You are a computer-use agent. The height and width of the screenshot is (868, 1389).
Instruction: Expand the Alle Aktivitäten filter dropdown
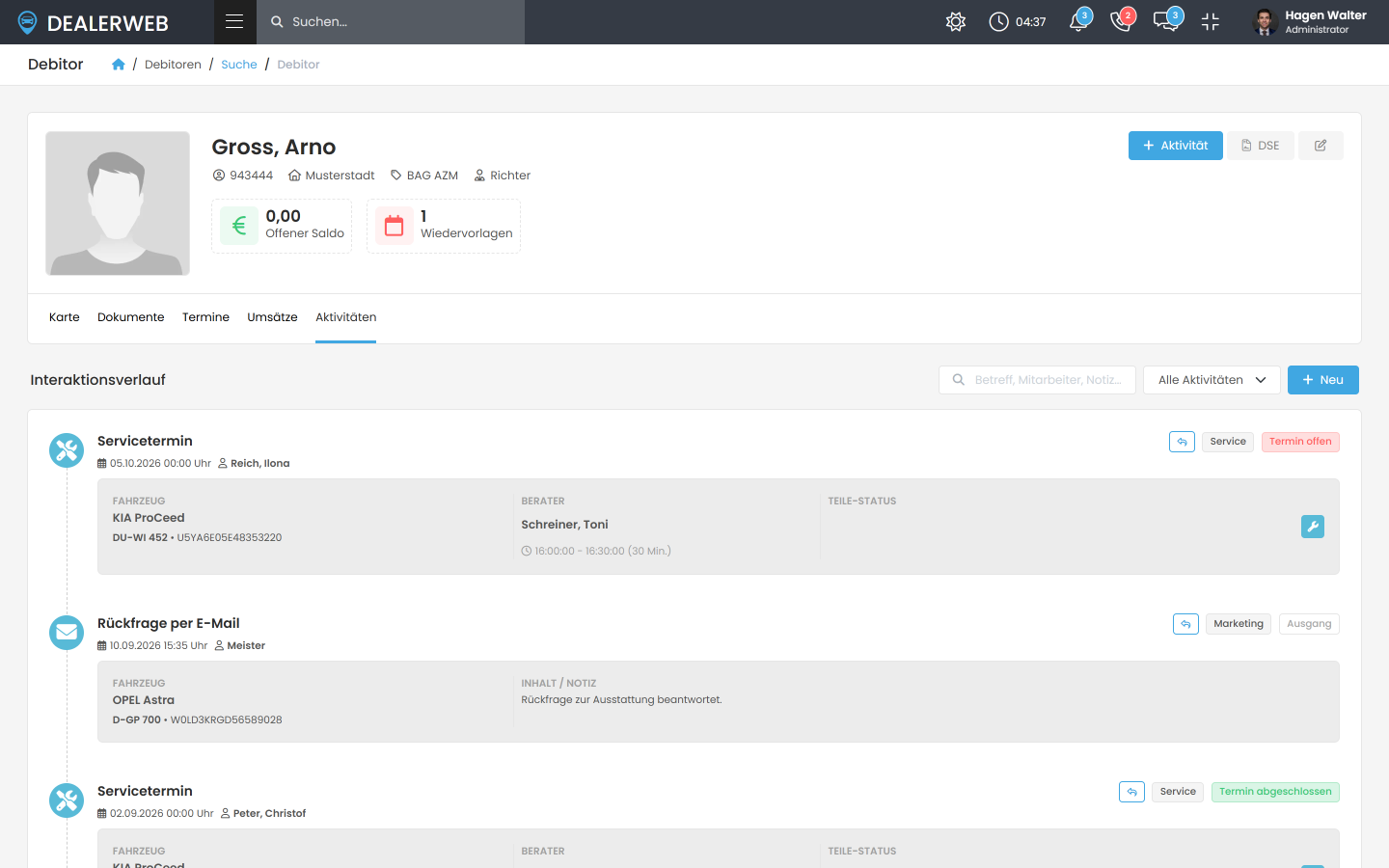(1212, 380)
